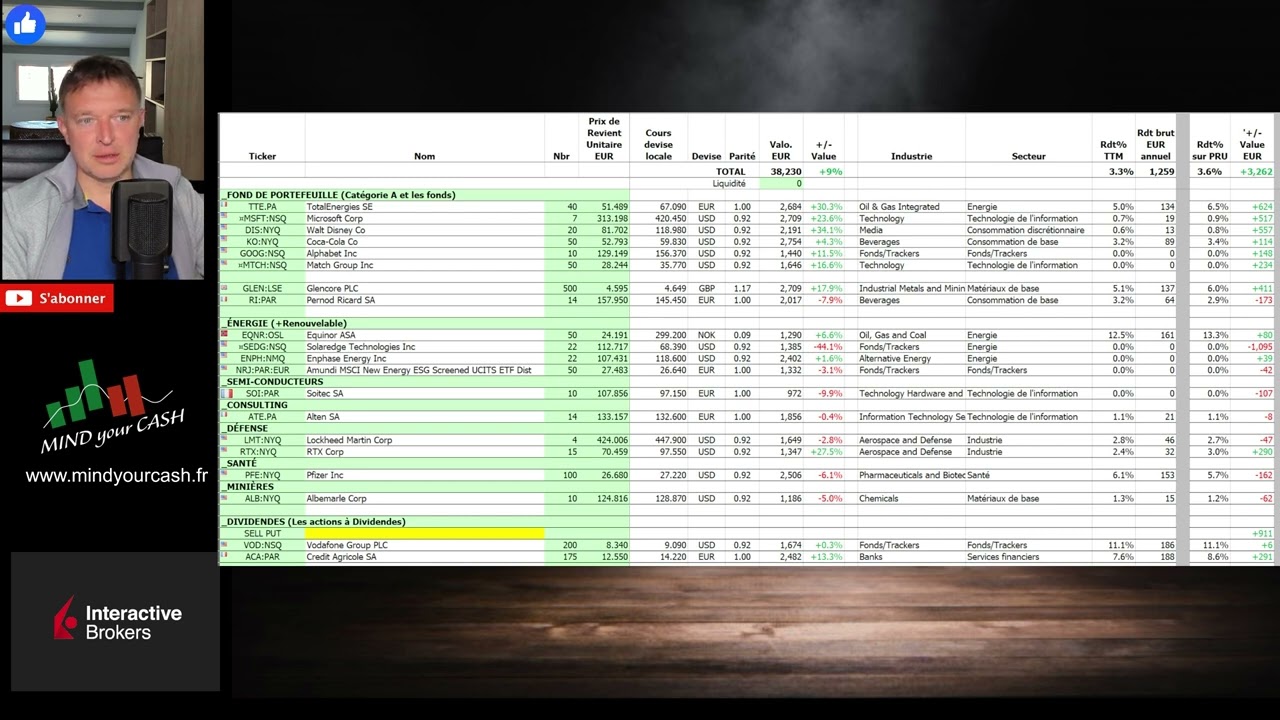
Task: Click the Industrie column header
Action: point(911,156)
